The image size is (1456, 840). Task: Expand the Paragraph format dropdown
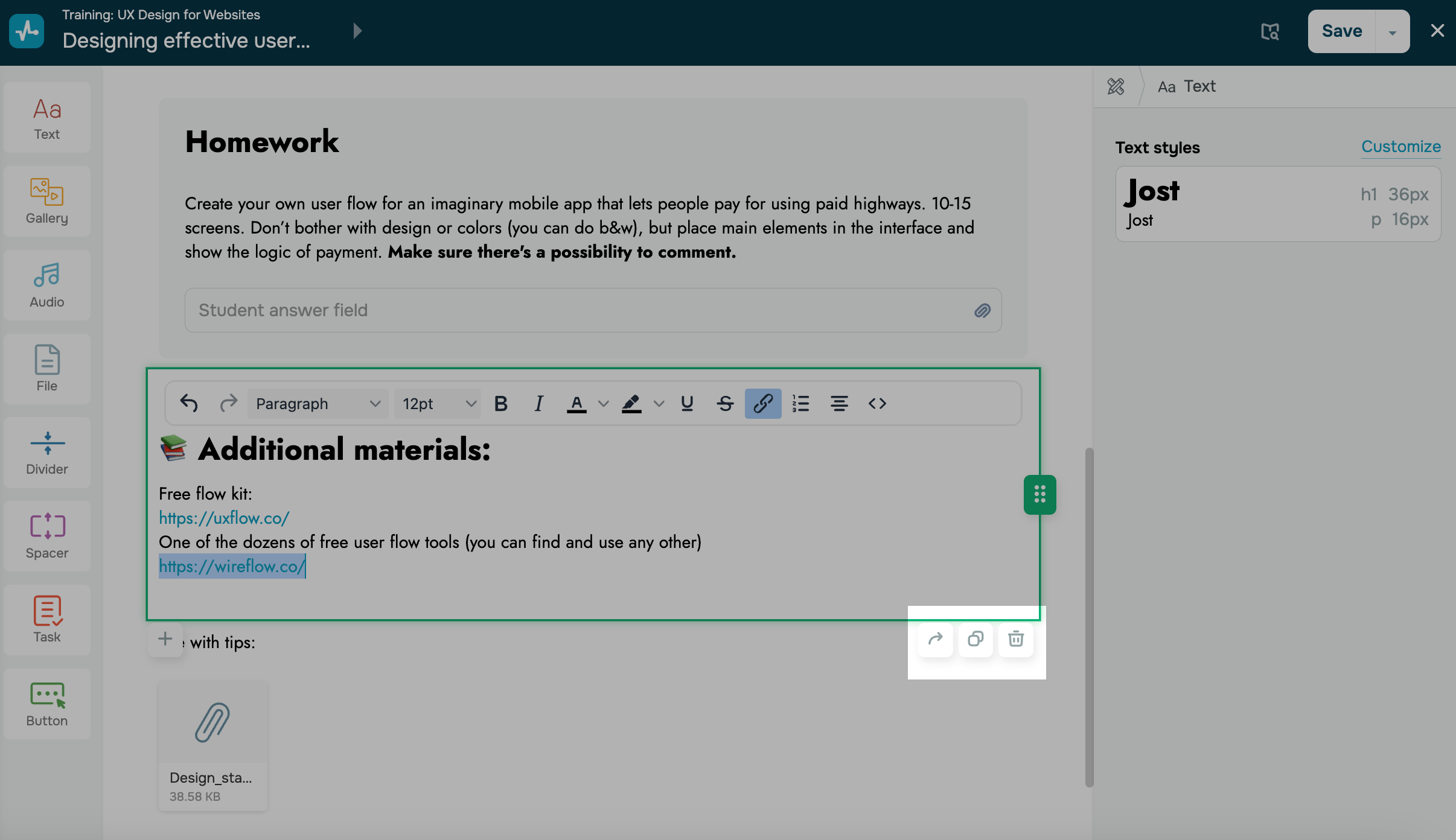318,403
